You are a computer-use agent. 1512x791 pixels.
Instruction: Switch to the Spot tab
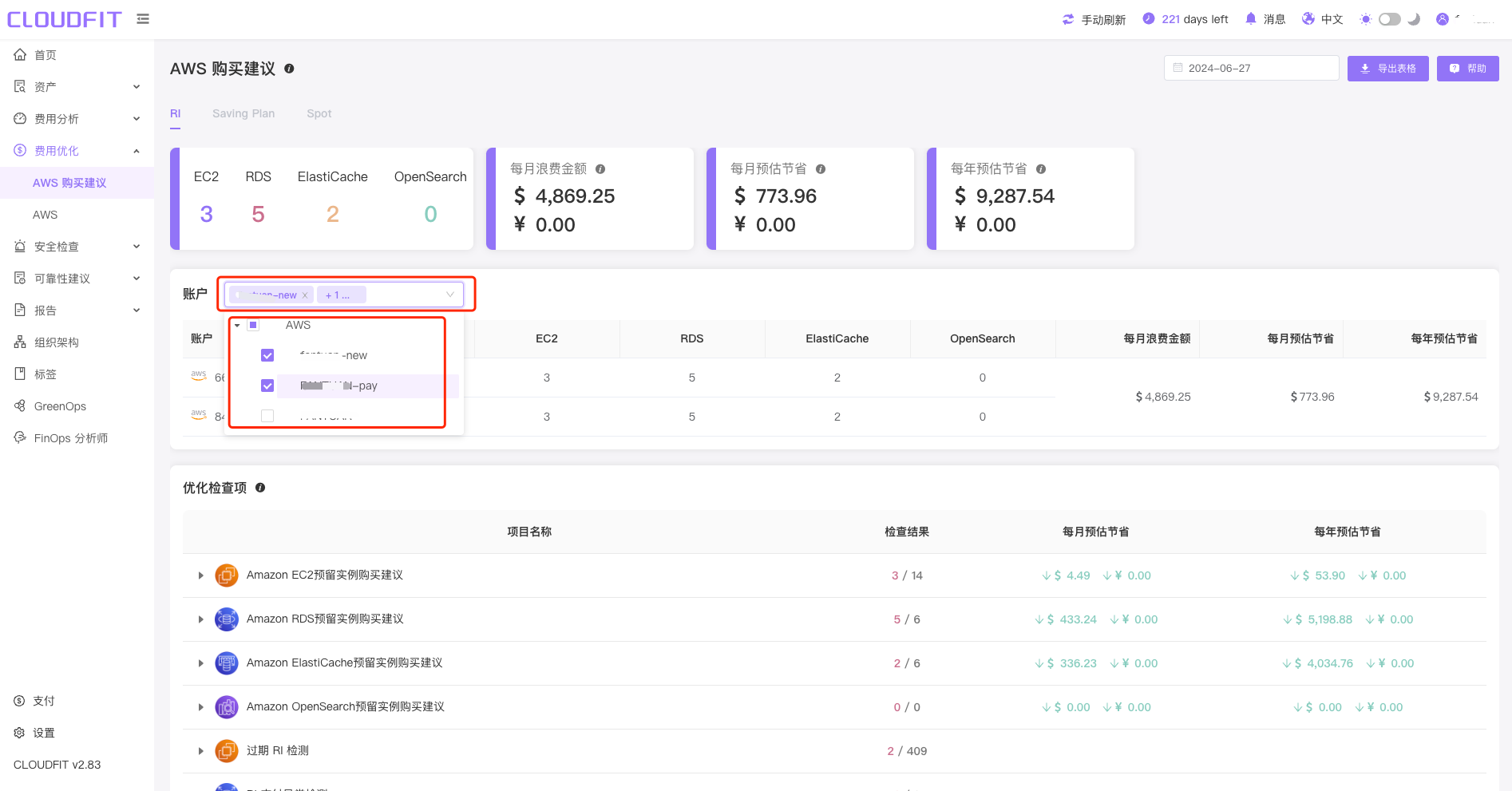[x=319, y=113]
